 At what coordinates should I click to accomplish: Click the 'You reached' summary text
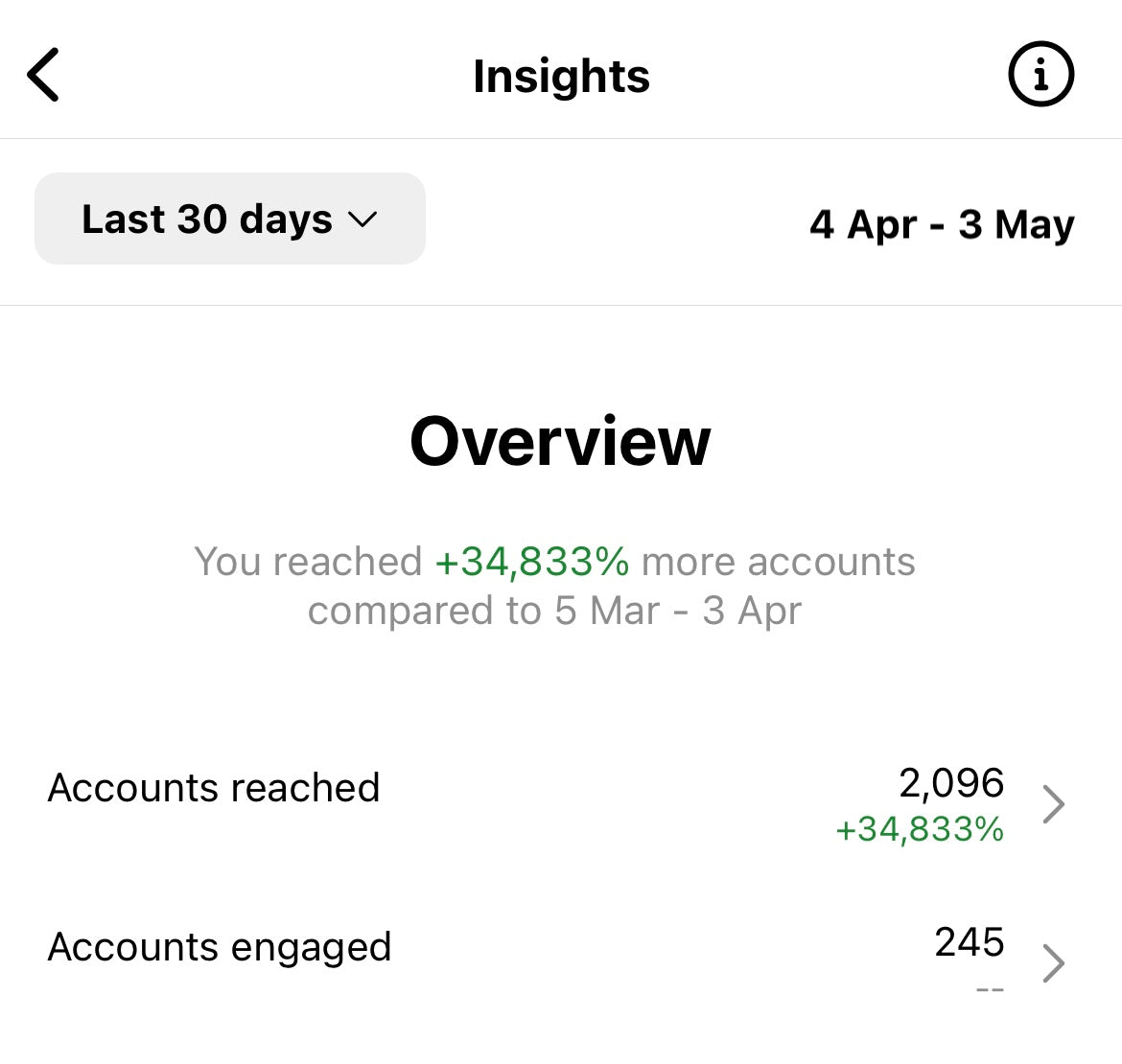[x=308, y=562]
